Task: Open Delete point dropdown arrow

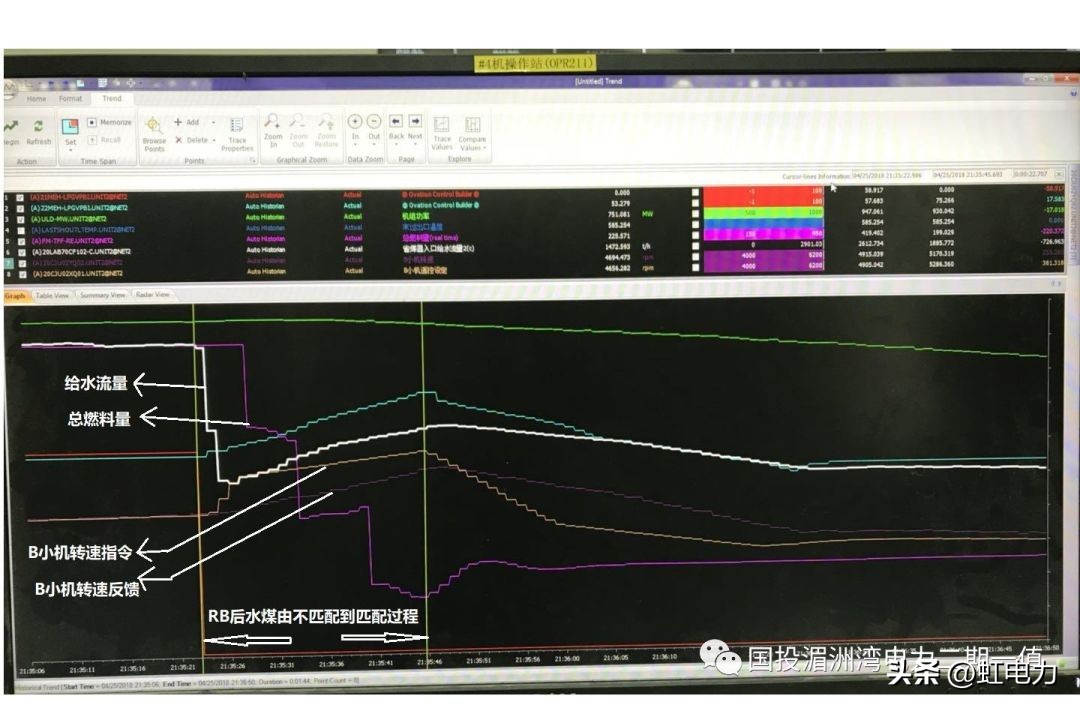Action: [214, 140]
